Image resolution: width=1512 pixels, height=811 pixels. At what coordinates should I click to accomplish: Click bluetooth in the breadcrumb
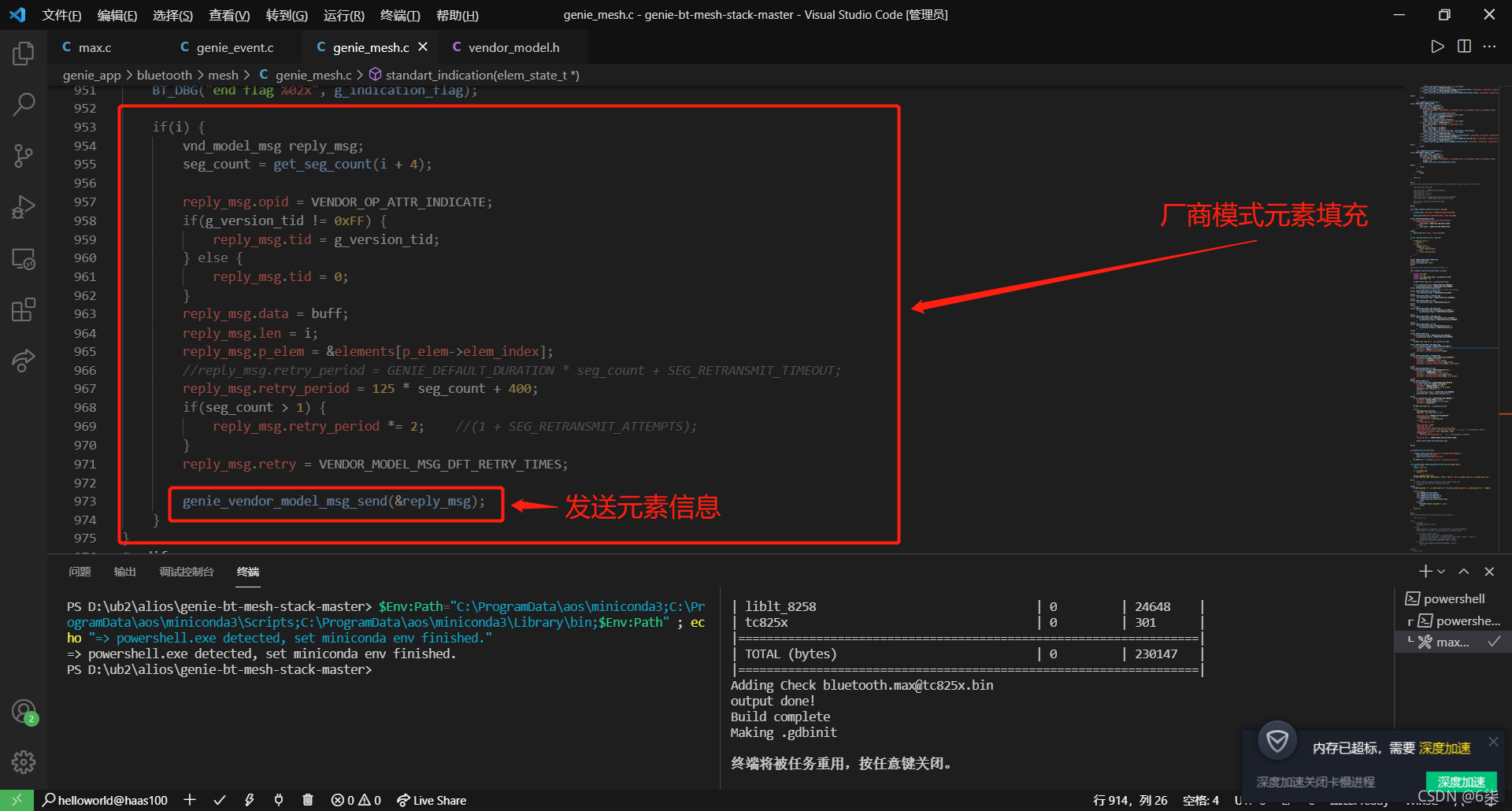pyautogui.click(x=165, y=75)
